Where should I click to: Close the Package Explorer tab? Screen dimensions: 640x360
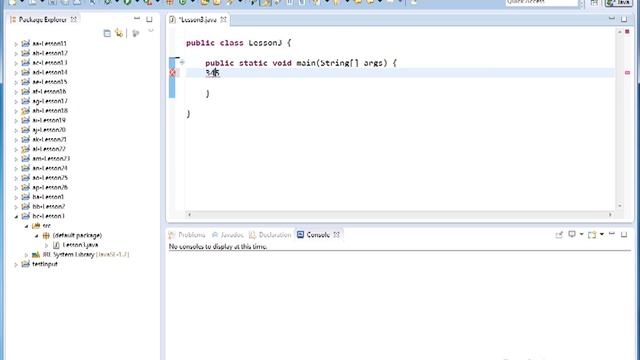tap(73, 19)
